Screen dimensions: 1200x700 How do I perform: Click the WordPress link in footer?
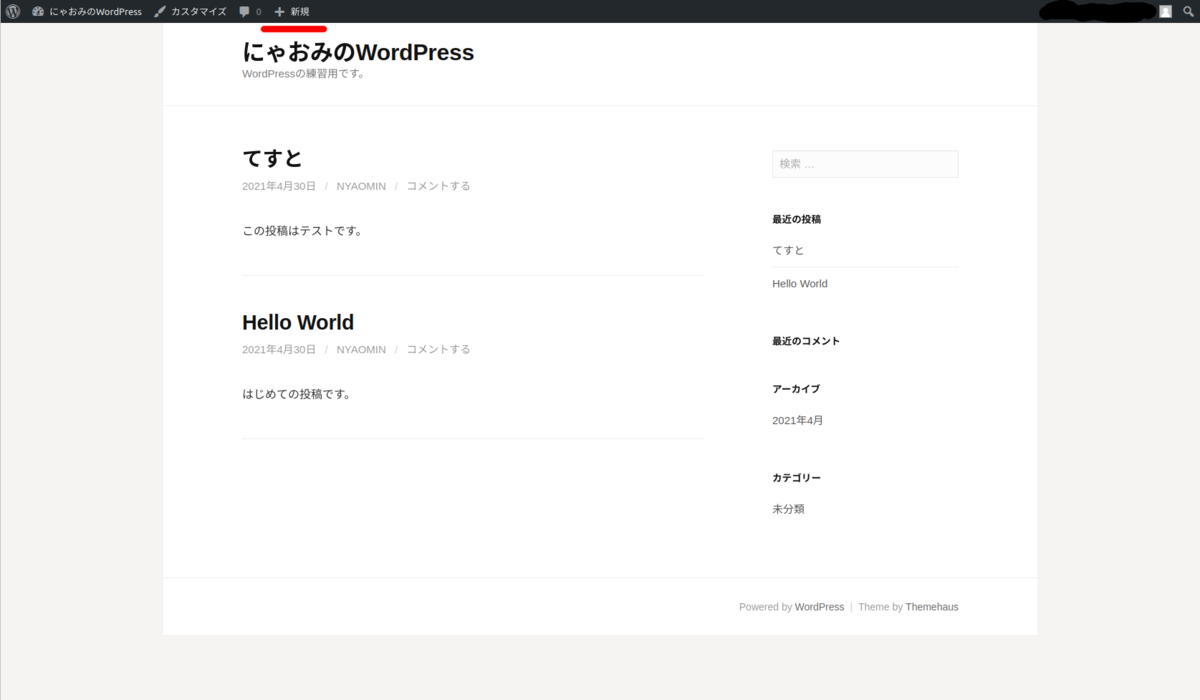coord(819,607)
